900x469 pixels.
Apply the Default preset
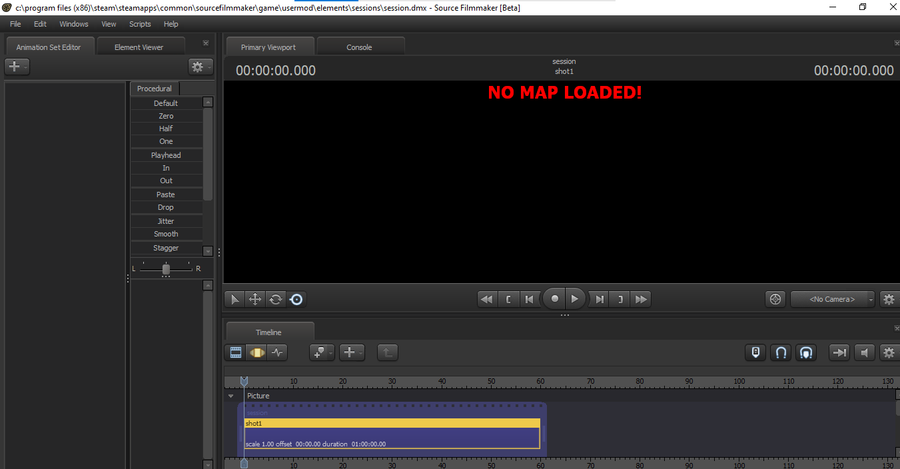[166, 103]
